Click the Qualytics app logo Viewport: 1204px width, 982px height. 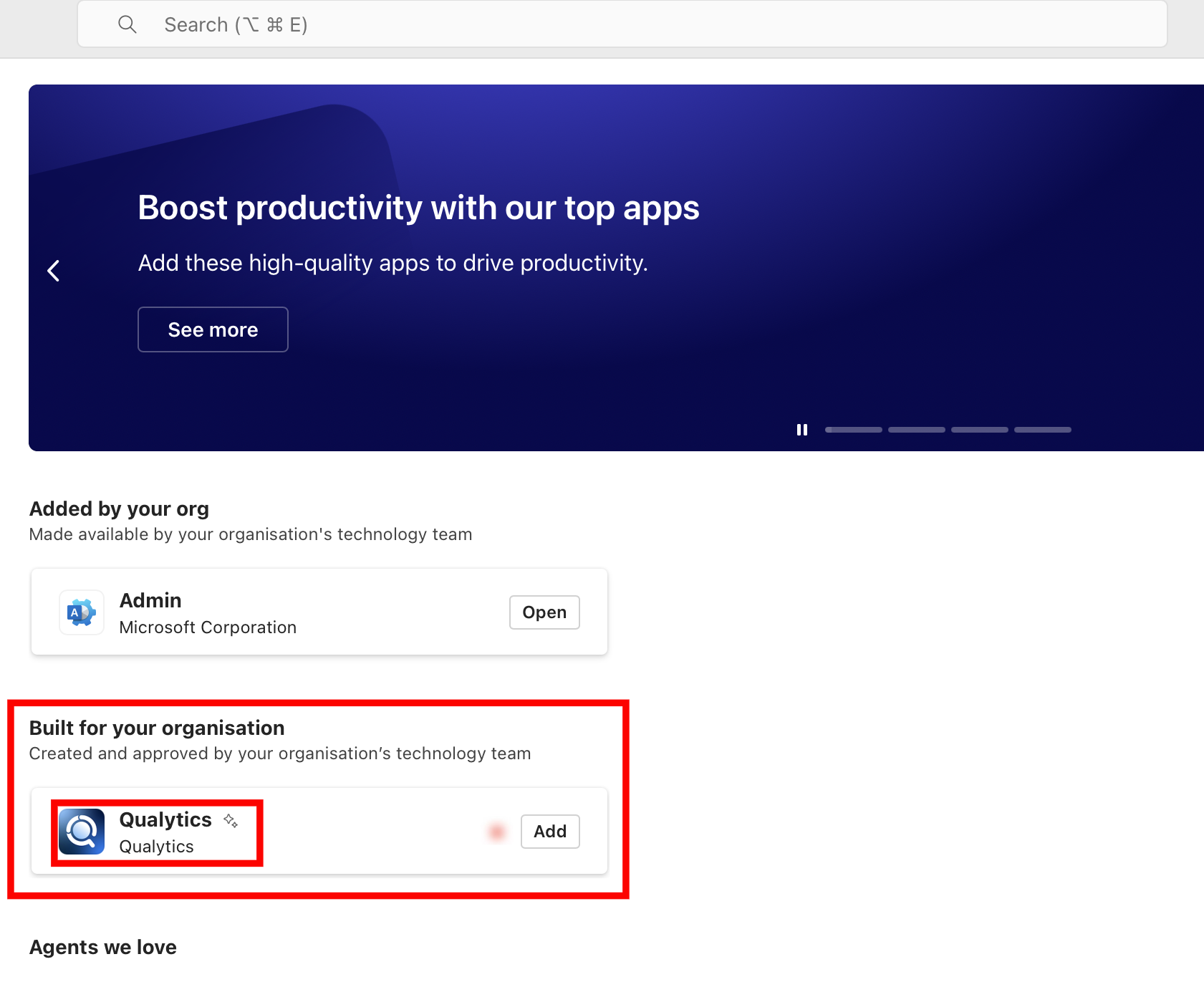point(82,832)
